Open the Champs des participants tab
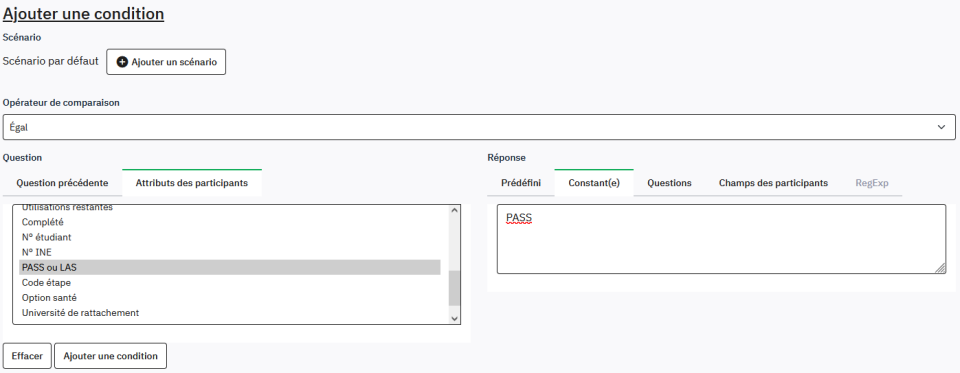Image resolution: width=960 pixels, height=373 pixels. click(x=773, y=183)
